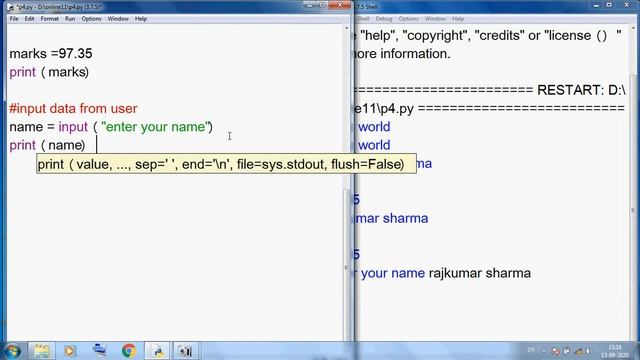Viewport: 640px width, 360px height.
Task: Click the print call tip tooltip
Action: coord(227,164)
